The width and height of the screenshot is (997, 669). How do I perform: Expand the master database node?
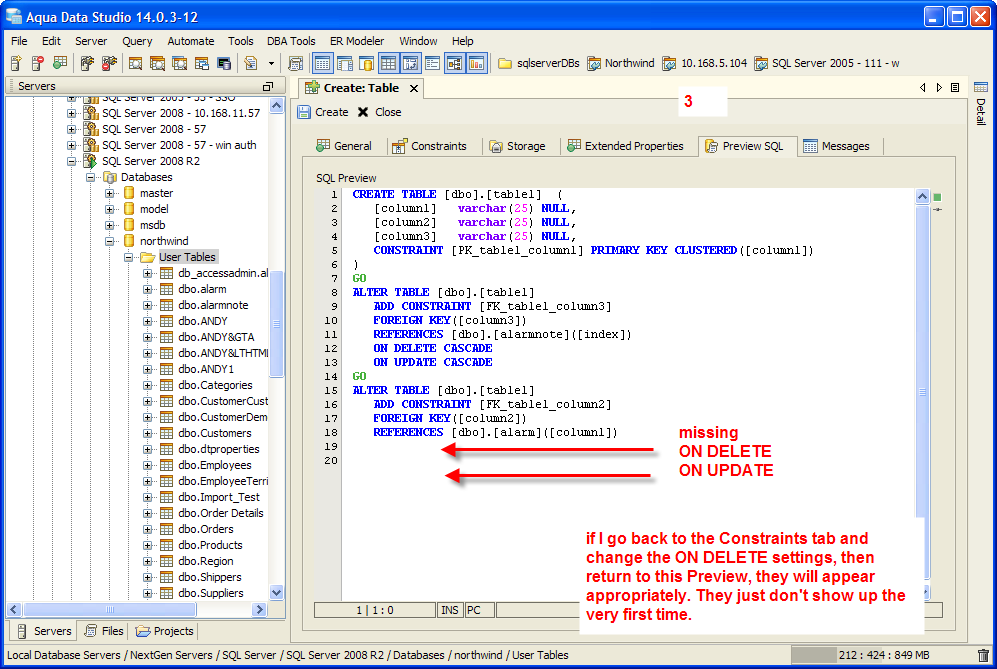click(x=110, y=193)
